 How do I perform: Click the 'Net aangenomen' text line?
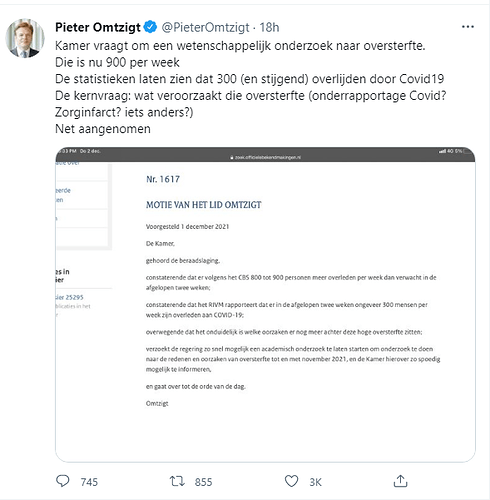click(x=103, y=129)
